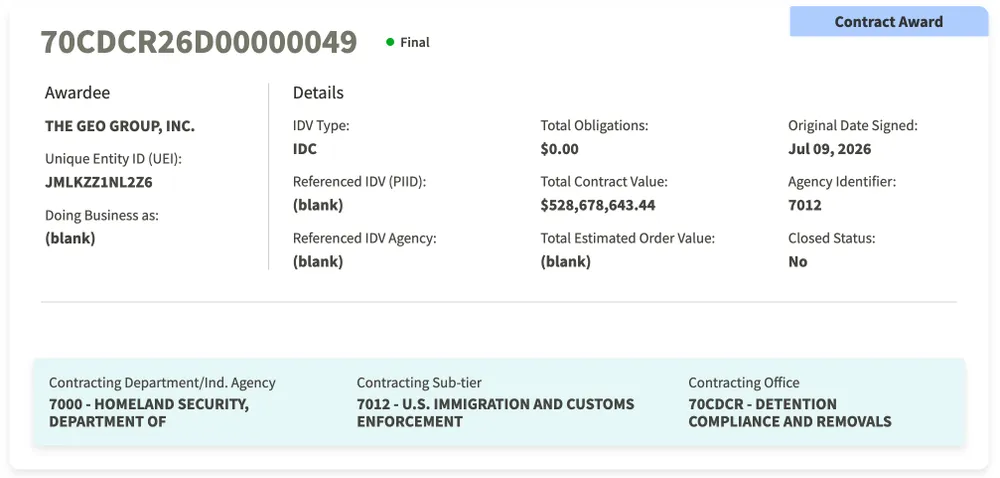This screenshot has width=1000, height=478.
Task: Click the Doing Business as blank value
Action: pos(70,238)
